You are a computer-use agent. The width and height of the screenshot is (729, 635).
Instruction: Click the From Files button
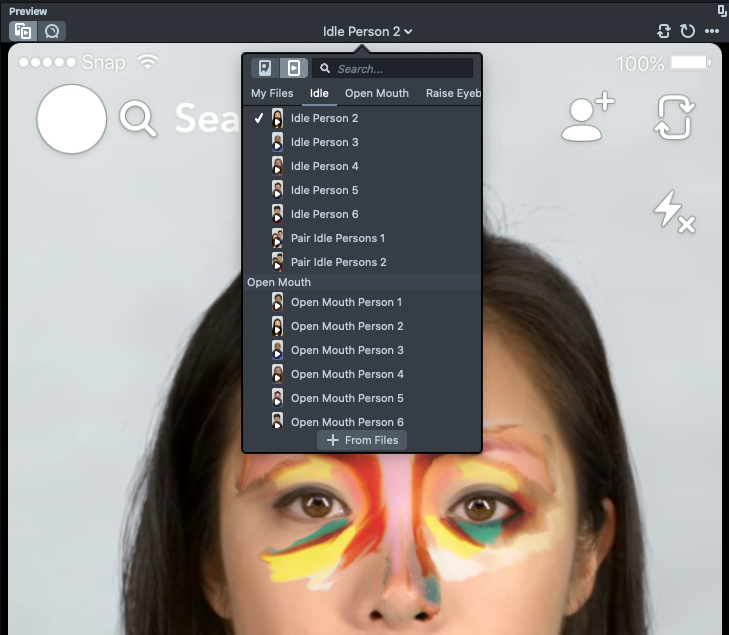pos(362,440)
